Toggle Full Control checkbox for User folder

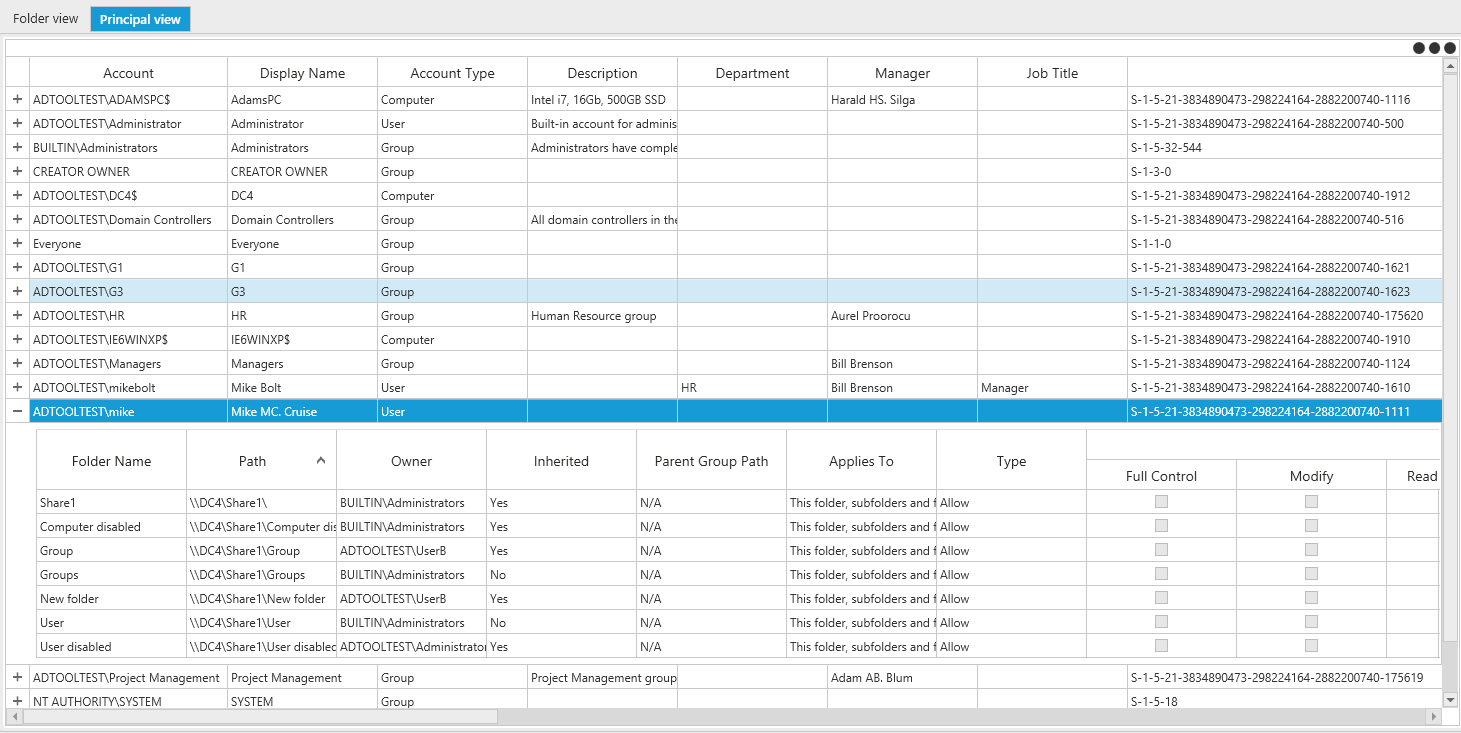(x=1161, y=622)
